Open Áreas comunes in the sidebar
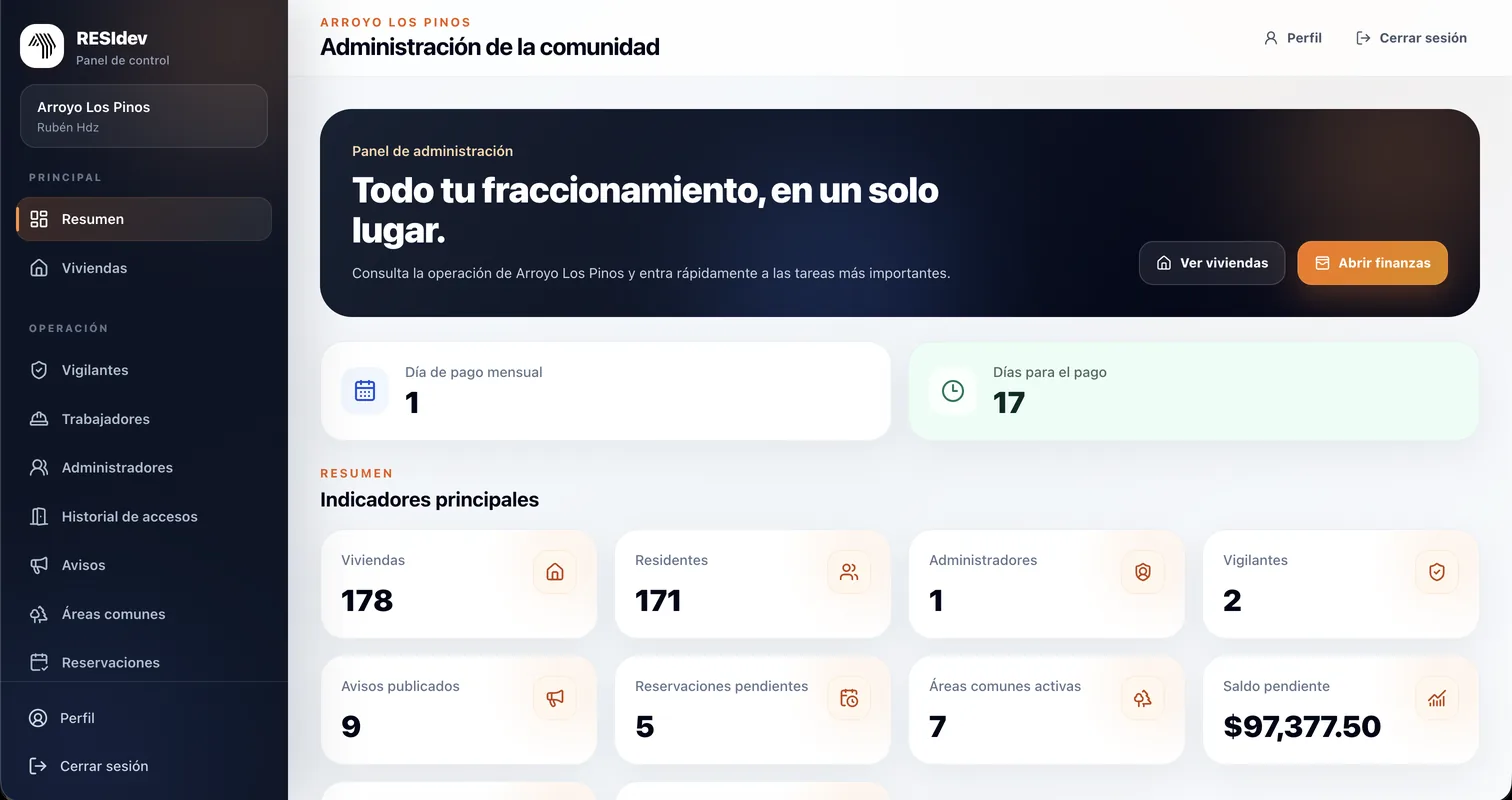1512x800 pixels. (x=144, y=614)
